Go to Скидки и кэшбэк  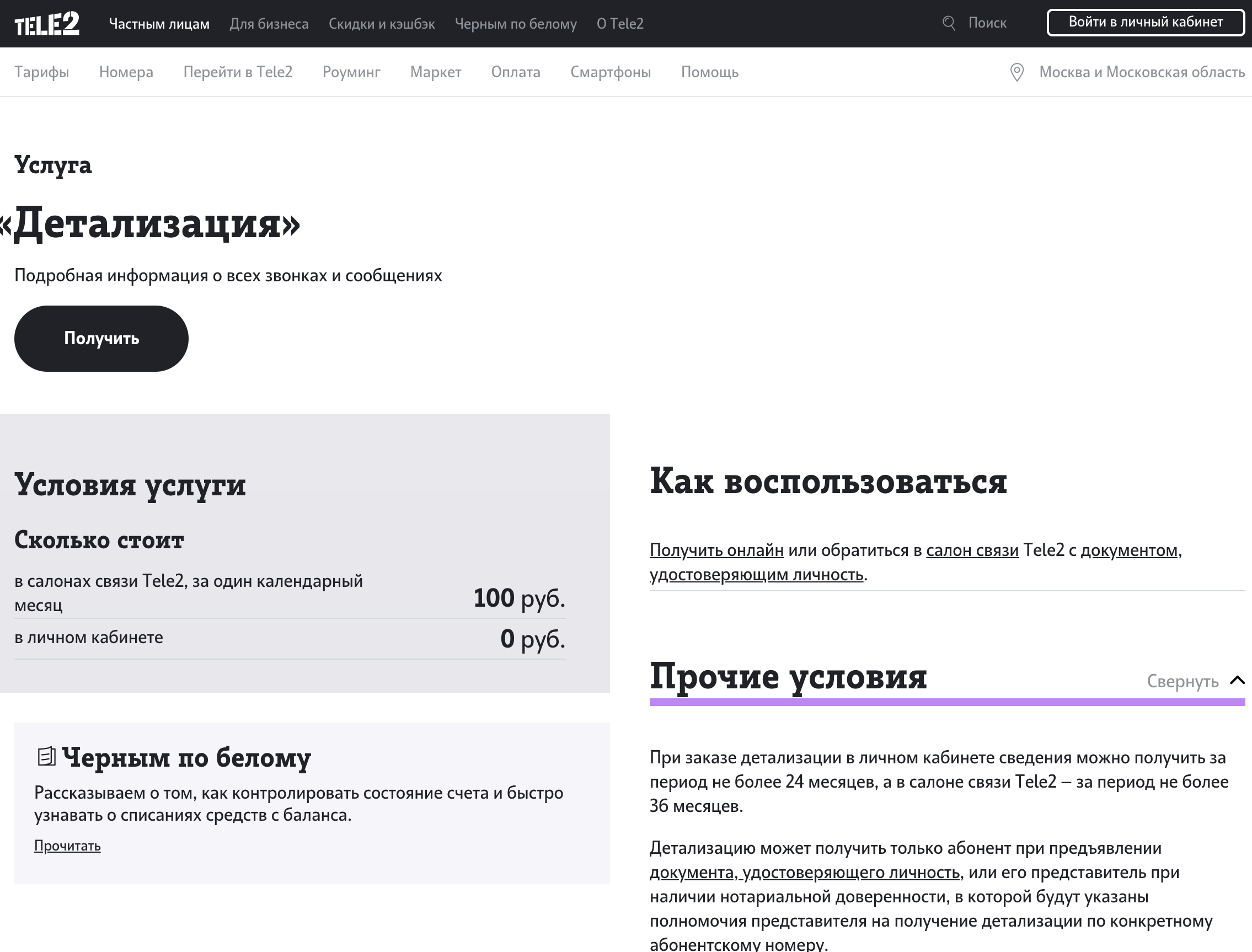pos(382,24)
